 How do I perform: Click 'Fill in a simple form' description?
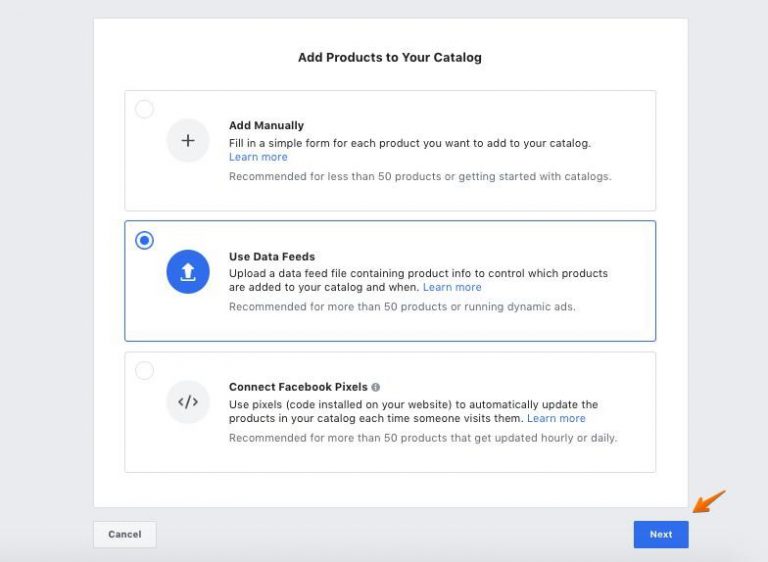coord(410,143)
